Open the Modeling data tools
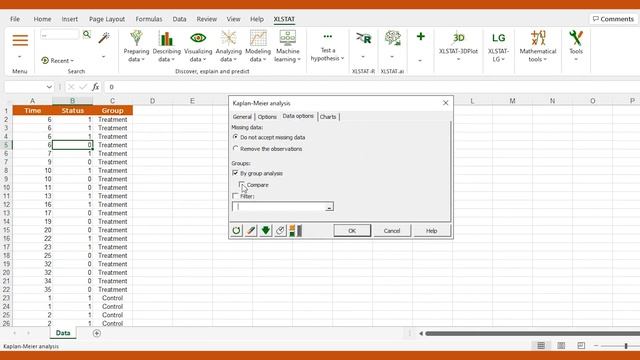640x360 pixels. tap(258, 47)
